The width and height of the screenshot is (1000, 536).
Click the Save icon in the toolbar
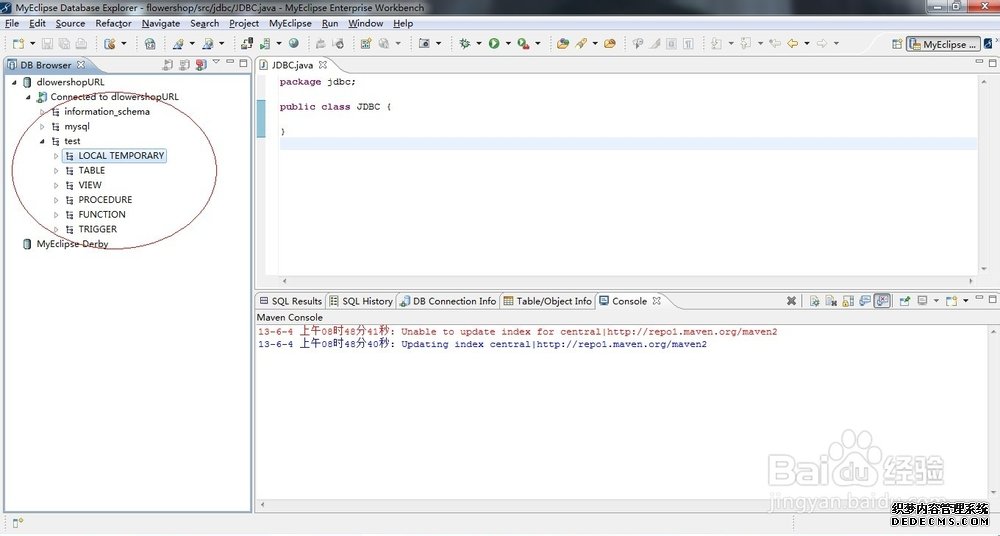tap(47, 44)
